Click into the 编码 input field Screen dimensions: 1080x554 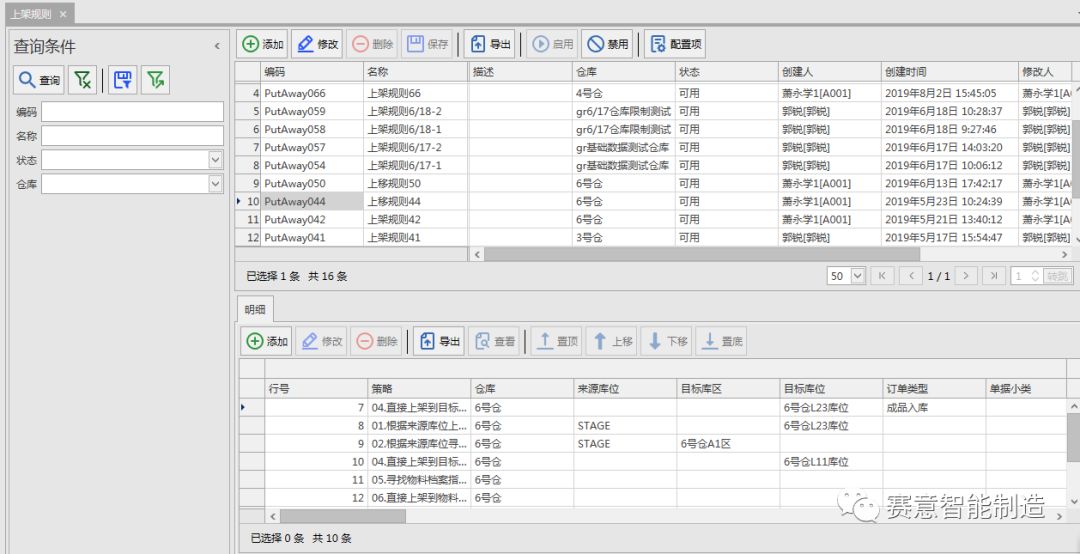[132, 112]
